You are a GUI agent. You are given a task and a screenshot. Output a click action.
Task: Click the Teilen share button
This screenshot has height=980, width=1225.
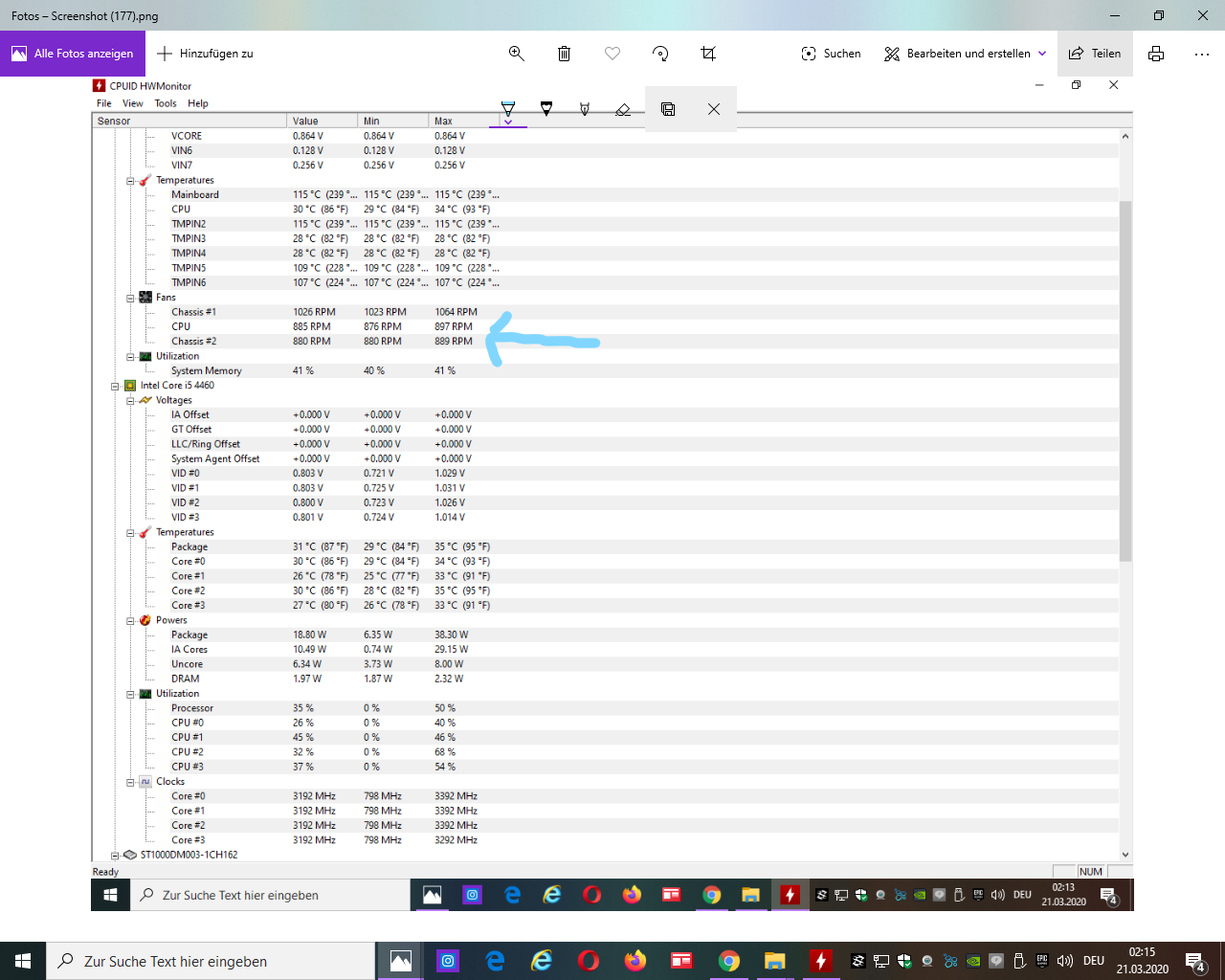(1095, 54)
